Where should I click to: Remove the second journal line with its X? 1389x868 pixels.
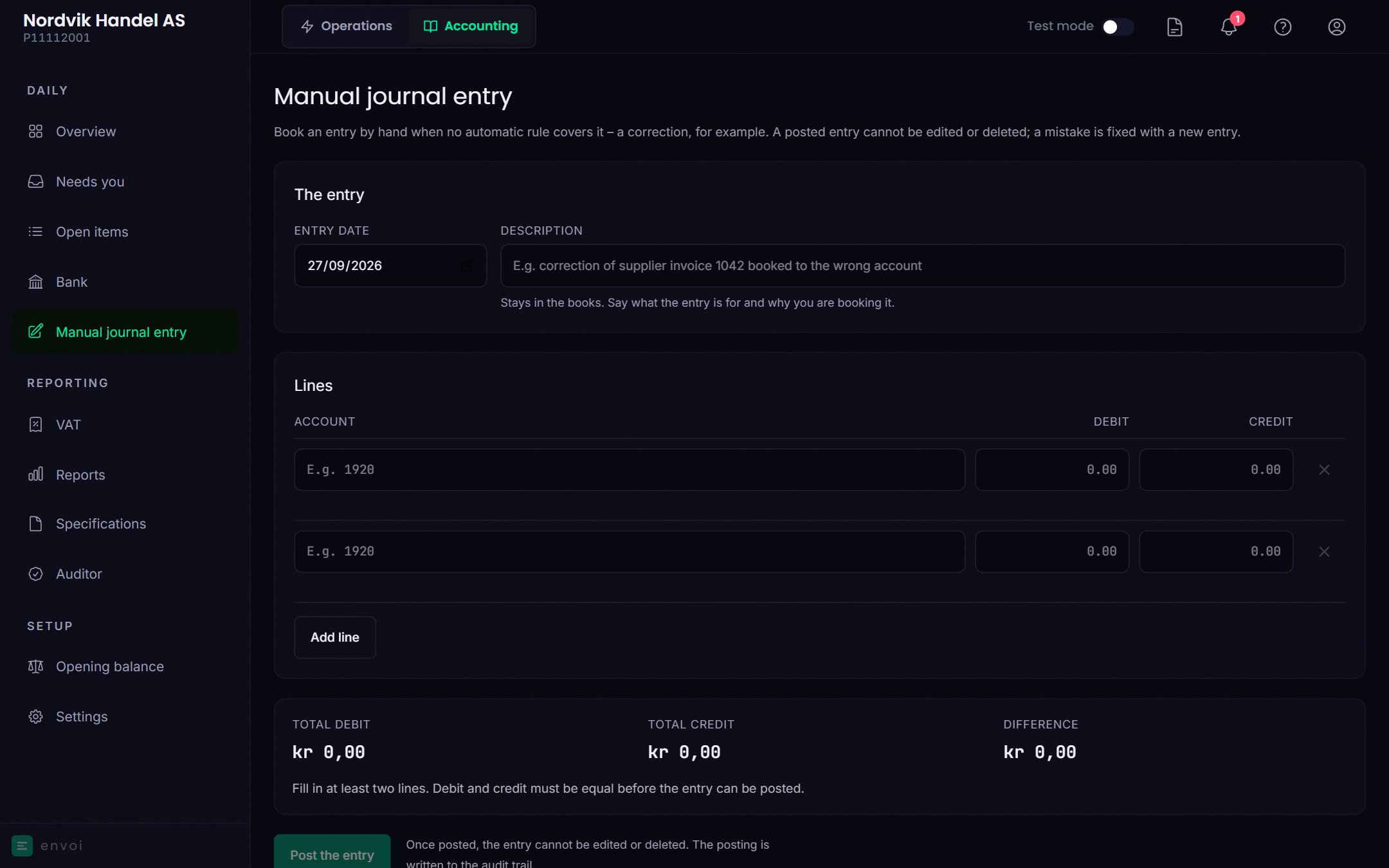point(1324,551)
